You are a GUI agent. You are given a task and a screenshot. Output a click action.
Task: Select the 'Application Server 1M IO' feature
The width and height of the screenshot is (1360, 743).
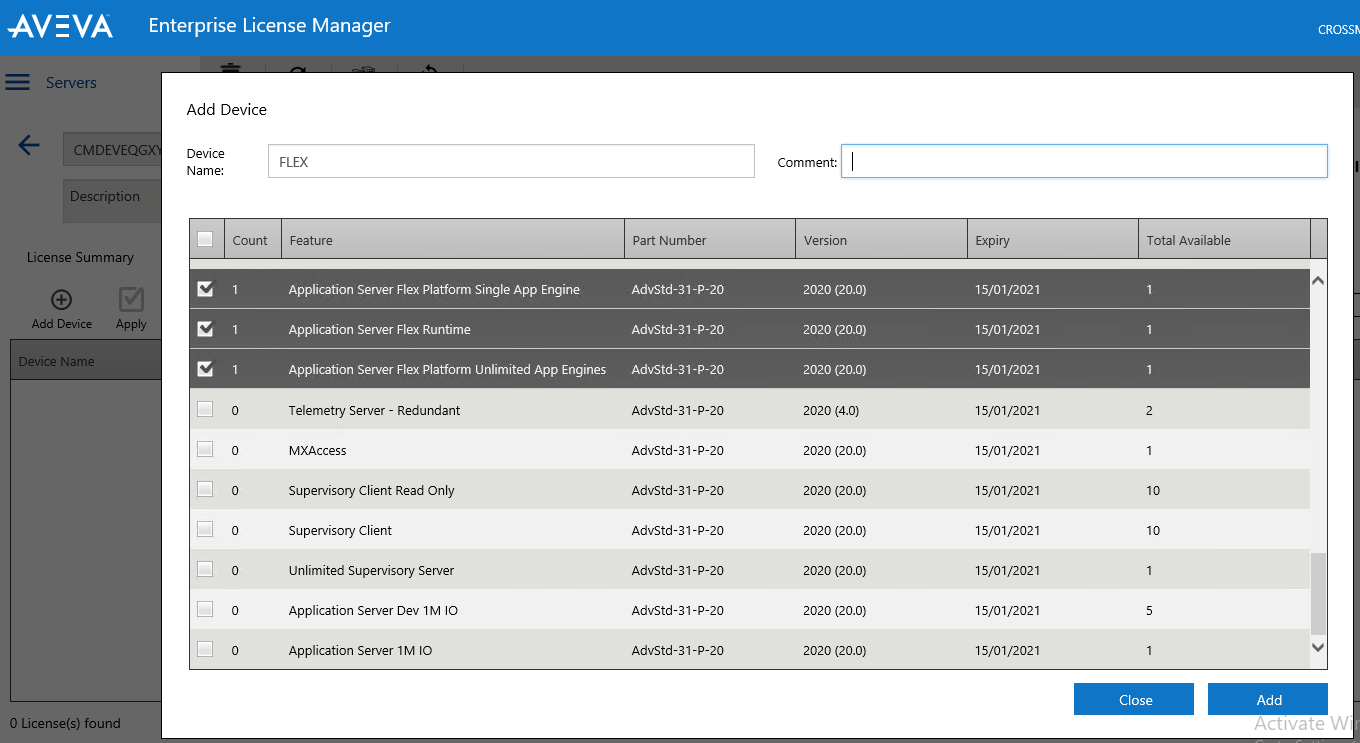point(360,650)
